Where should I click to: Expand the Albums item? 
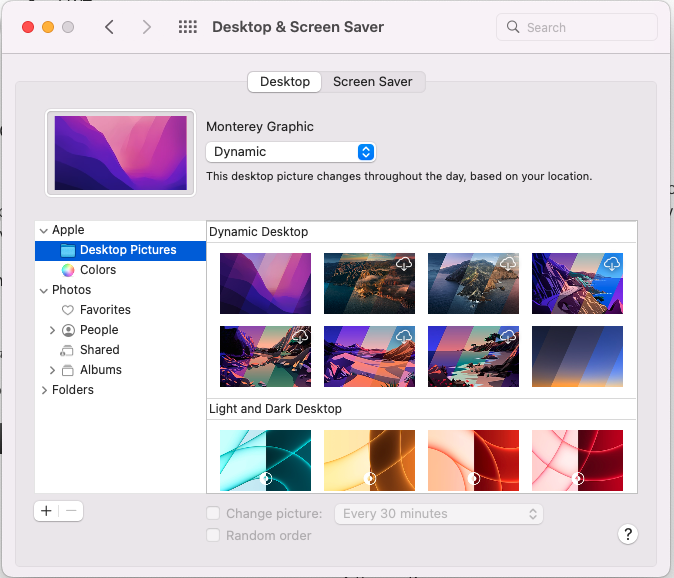[x=52, y=370]
